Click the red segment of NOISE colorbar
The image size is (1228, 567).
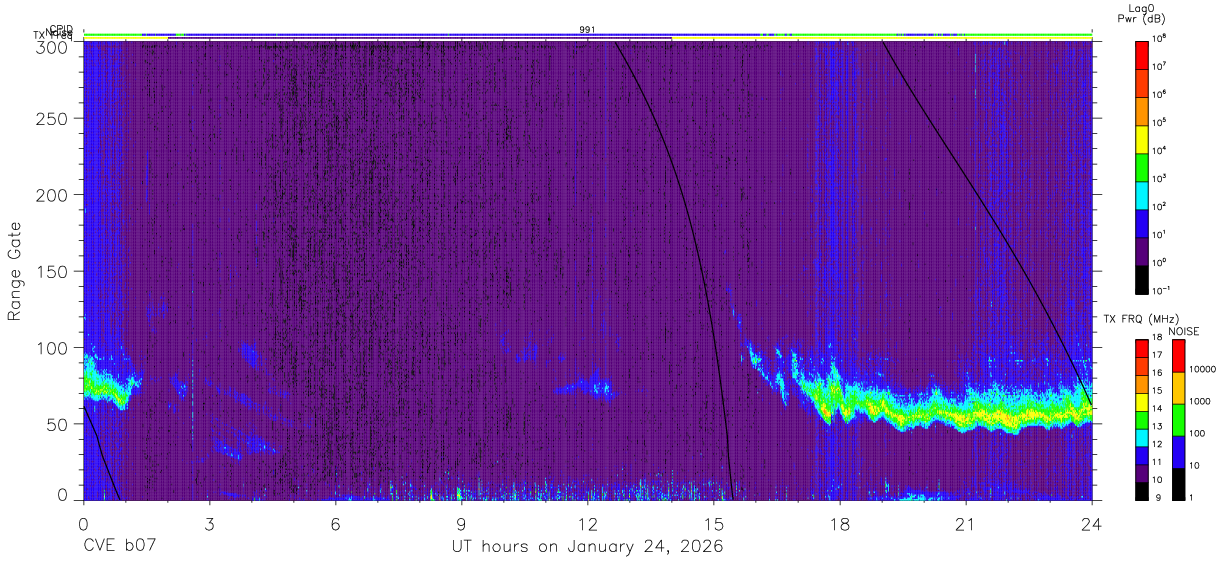[1178, 356]
